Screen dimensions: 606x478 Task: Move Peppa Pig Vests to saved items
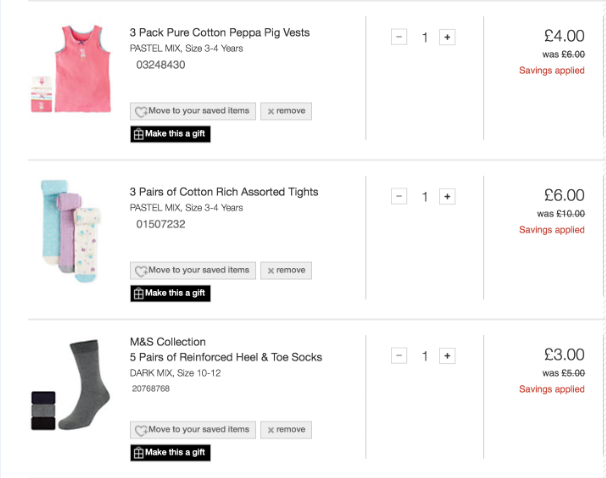[x=193, y=111]
